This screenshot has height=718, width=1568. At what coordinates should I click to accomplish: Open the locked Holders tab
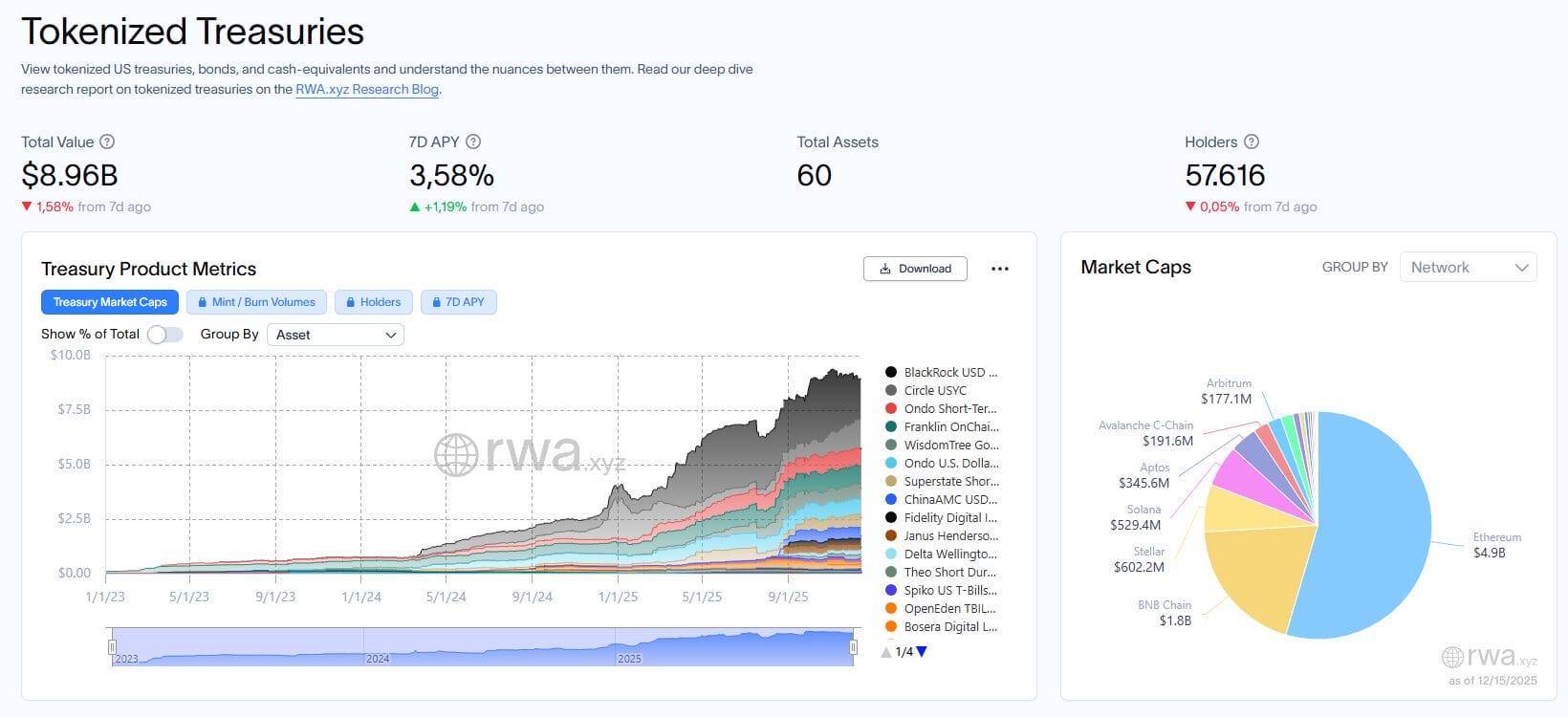(373, 302)
